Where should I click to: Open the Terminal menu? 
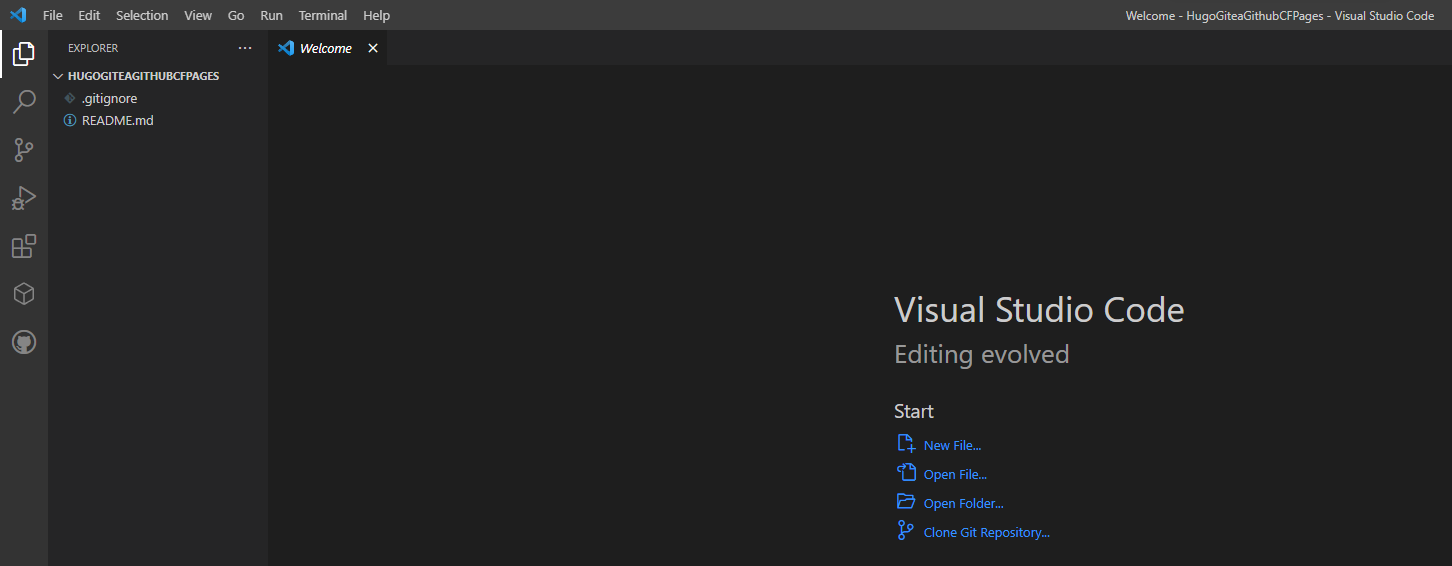323,15
